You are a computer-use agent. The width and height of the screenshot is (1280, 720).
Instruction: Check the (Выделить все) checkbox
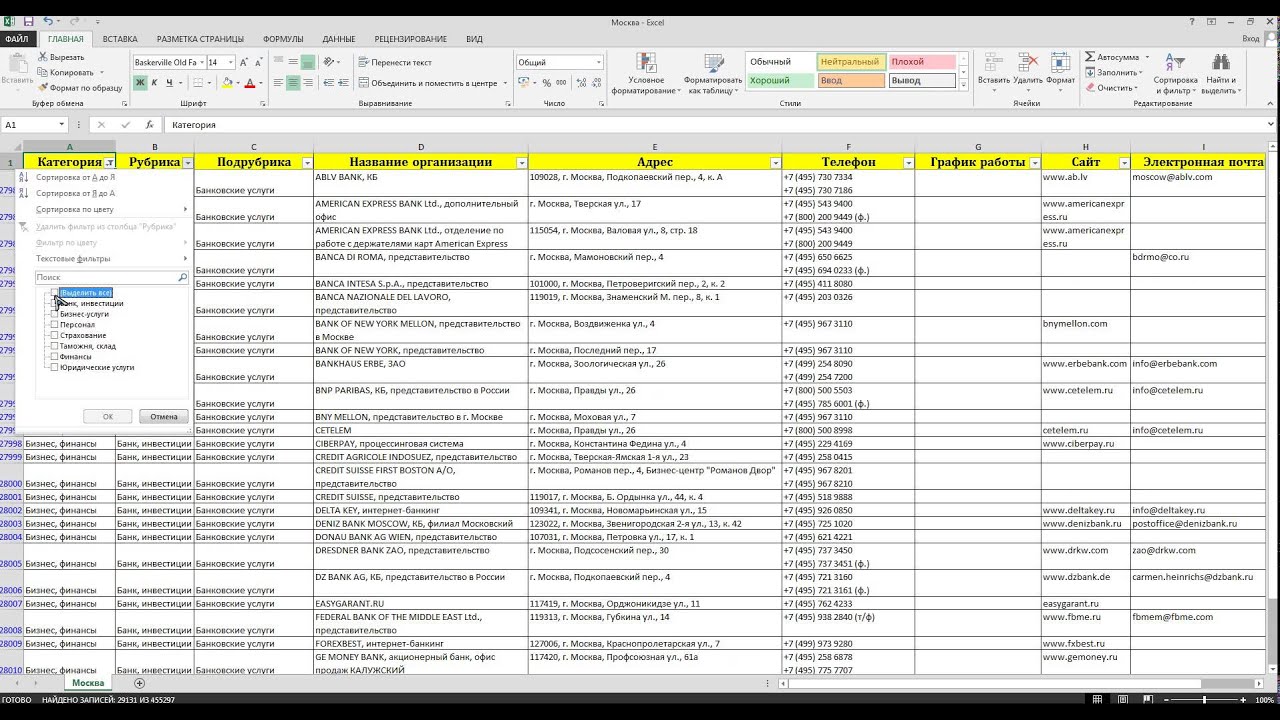click(x=55, y=293)
